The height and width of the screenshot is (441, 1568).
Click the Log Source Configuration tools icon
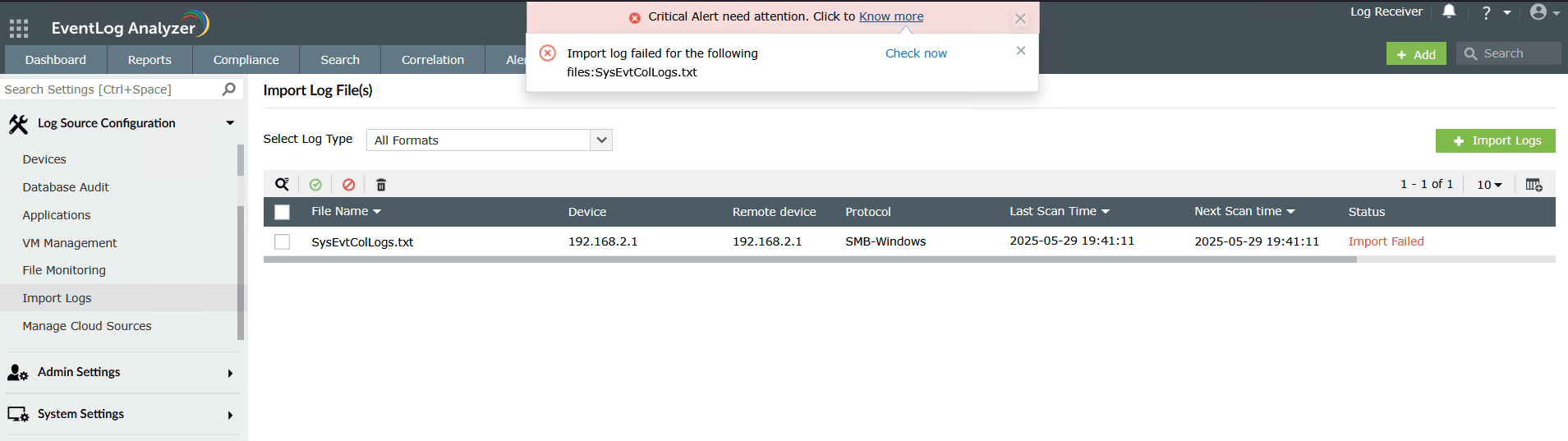[x=18, y=124]
